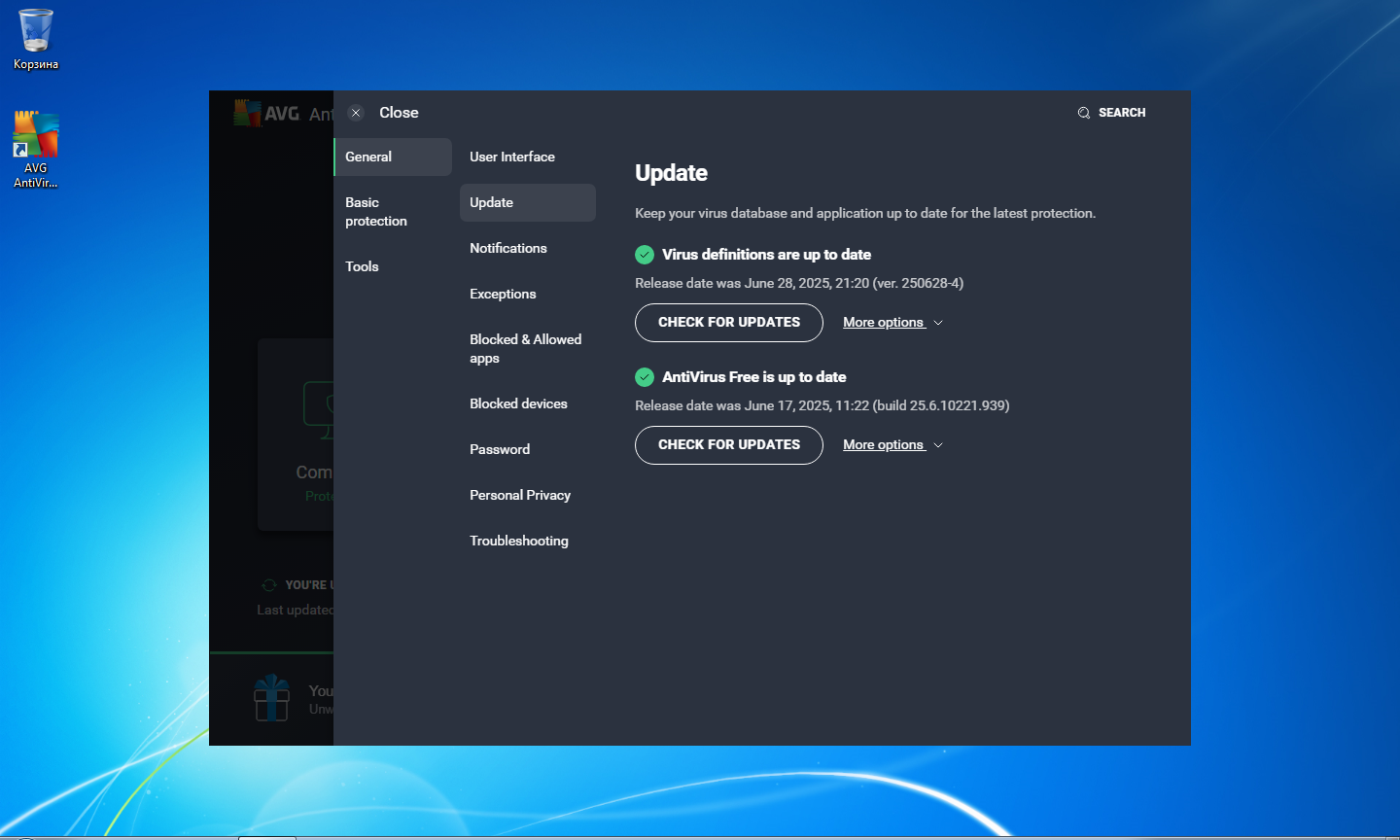Viewport: 1400px width, 840px height.
Task: Open Blocked & Allowed apps page
Action: point(528,349)
